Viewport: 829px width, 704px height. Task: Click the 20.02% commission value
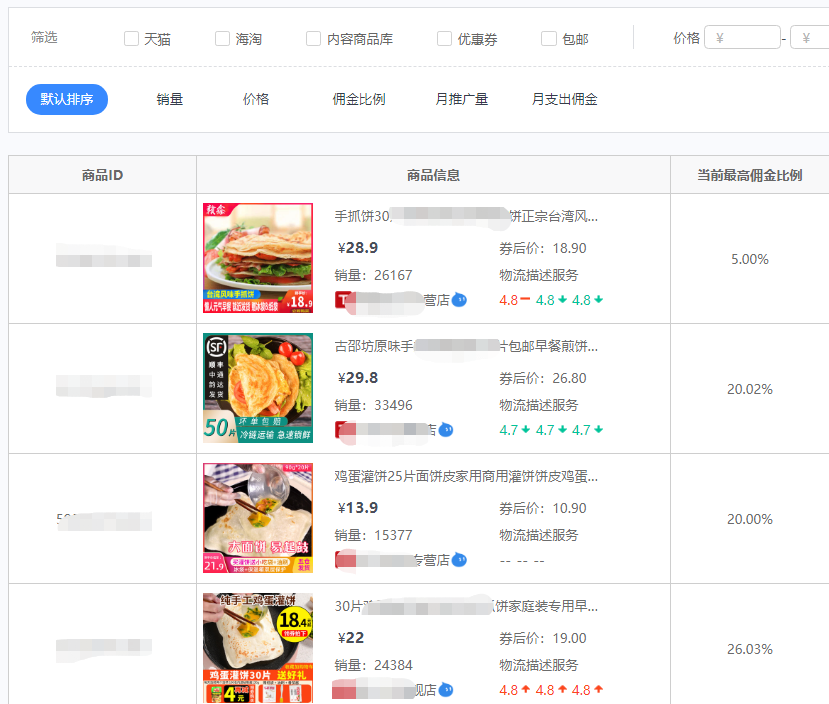click(x=750, y=389)
